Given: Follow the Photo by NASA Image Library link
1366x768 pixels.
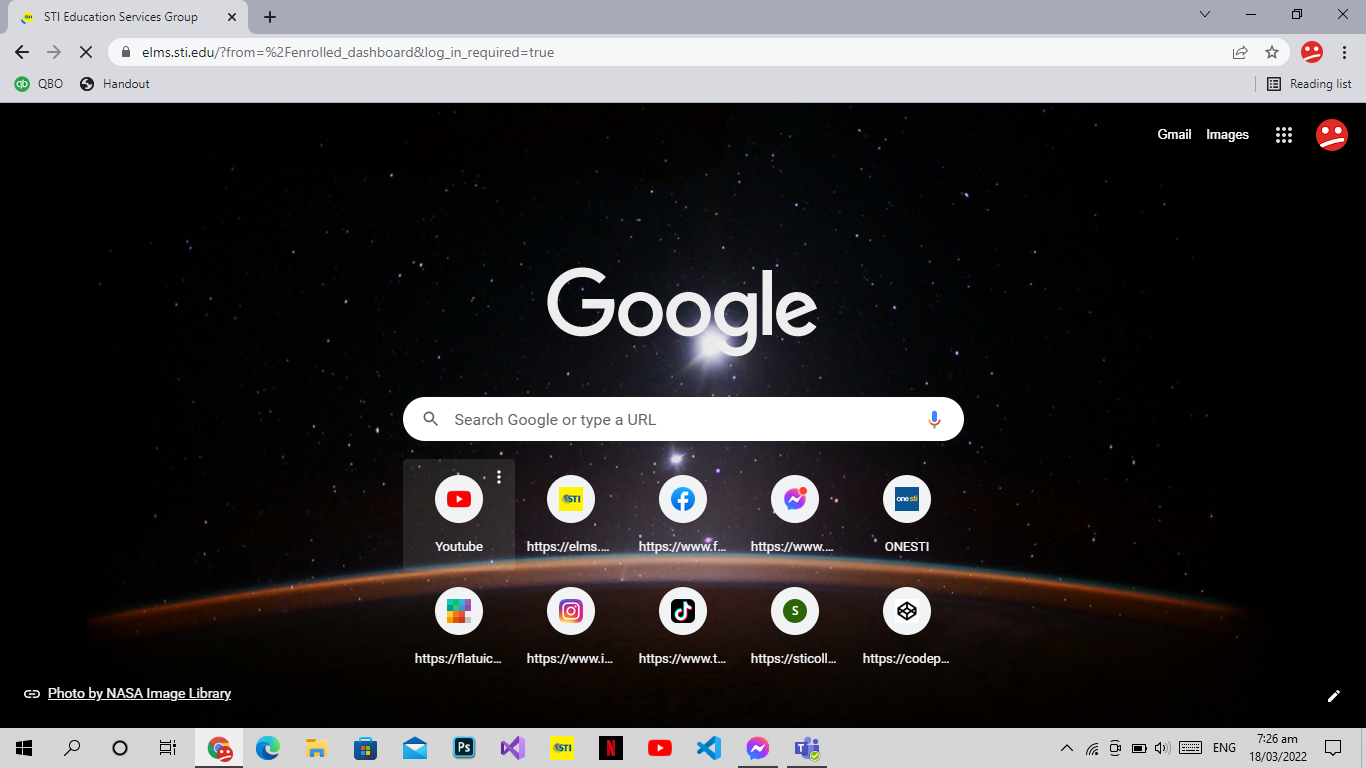Looking at the screenshot, I should 139,693.
